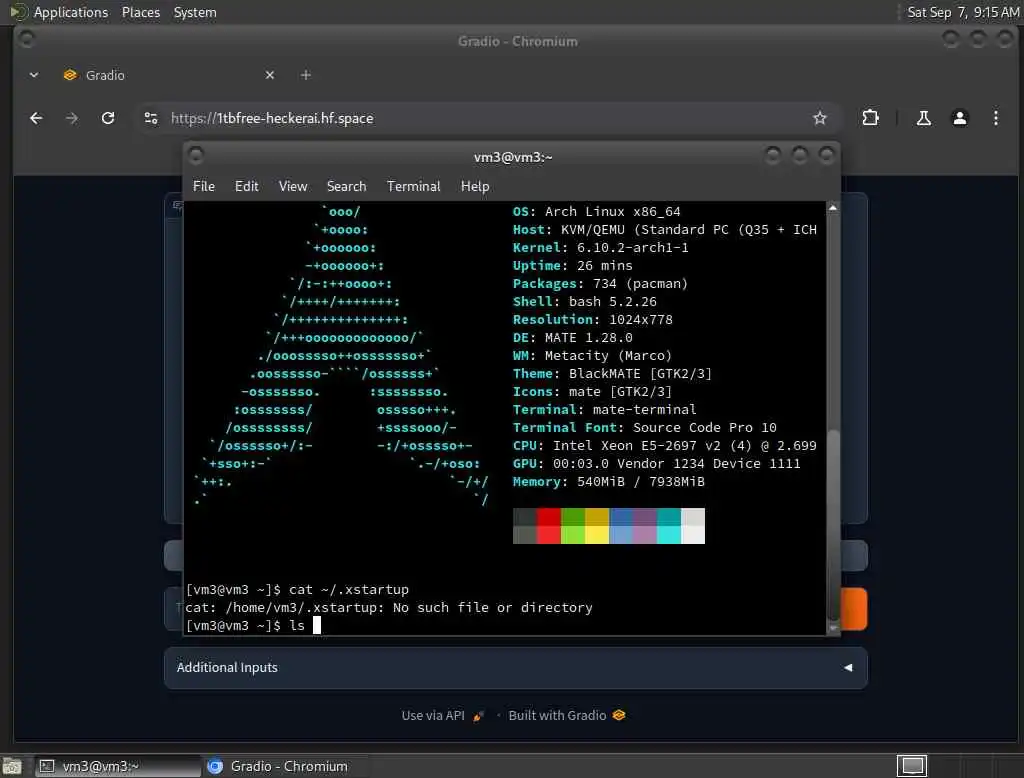Click the 'cat ~/.xstartup' command line

coord(297,589)
